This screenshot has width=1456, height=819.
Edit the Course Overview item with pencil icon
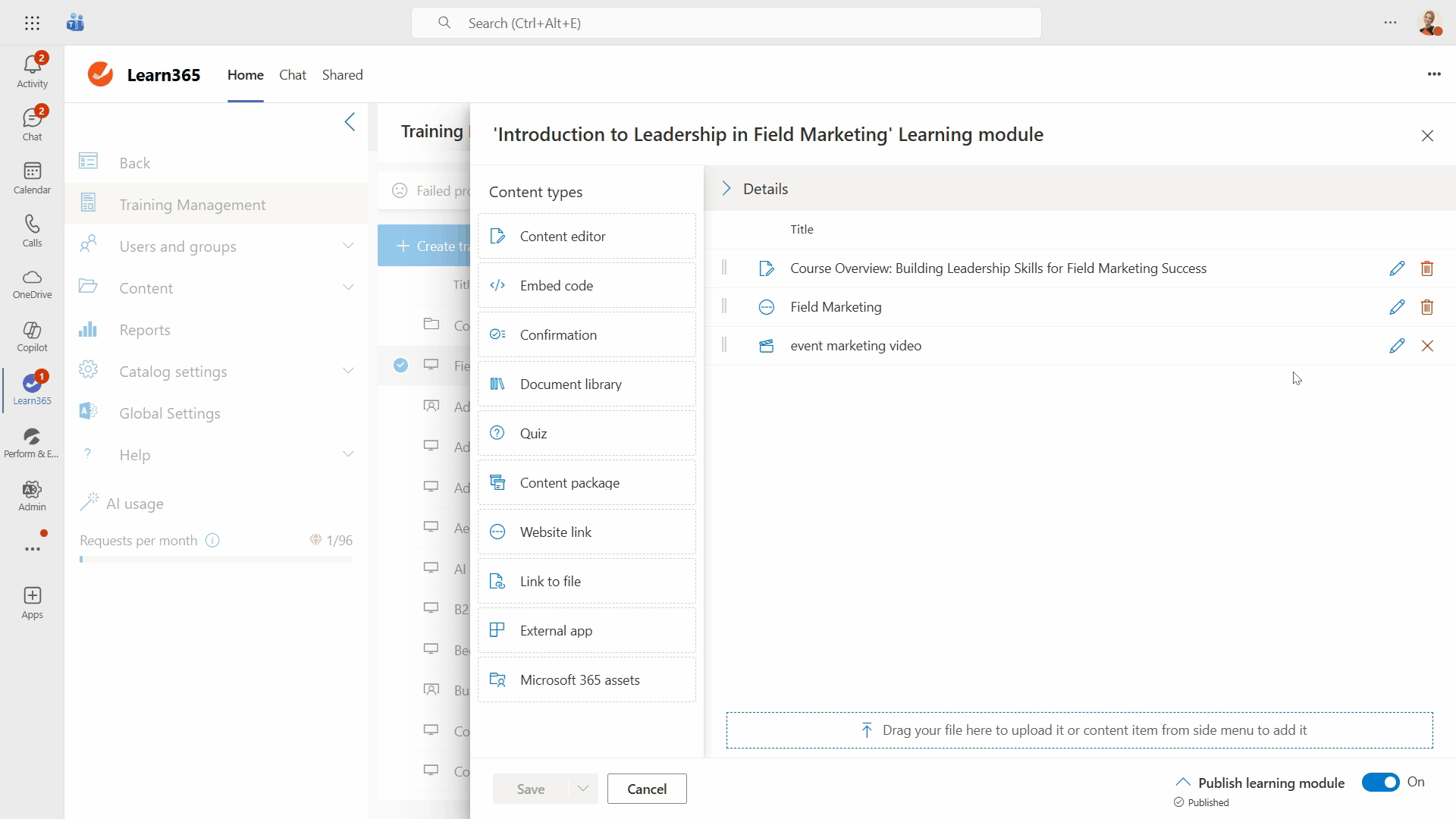coord(1397,268)
